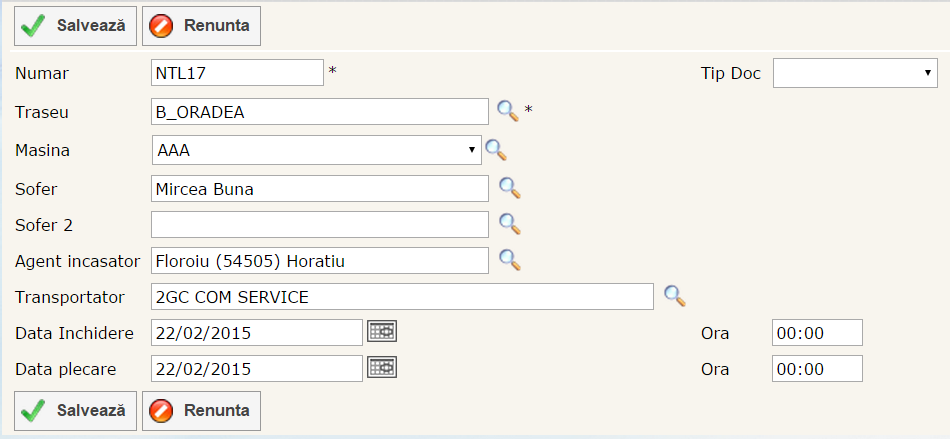Open calendar picker for Data plecare
The image size is (950, 439).
click(x=382, y=367)
